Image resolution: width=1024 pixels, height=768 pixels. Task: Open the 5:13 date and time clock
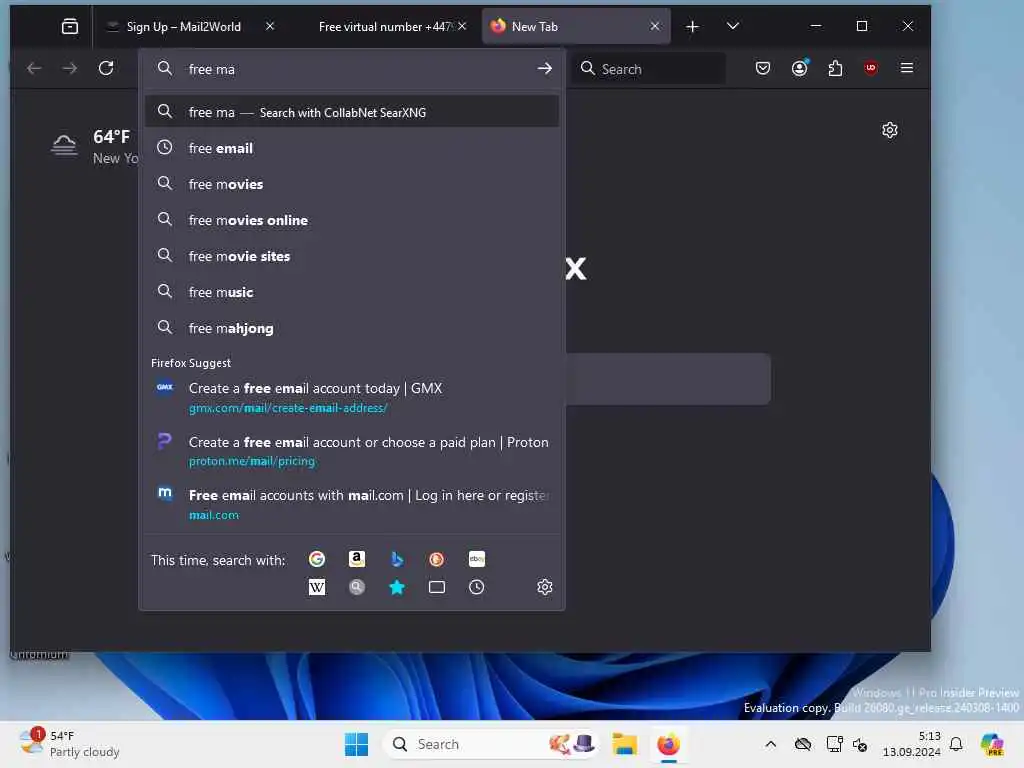tap(911, 744)
